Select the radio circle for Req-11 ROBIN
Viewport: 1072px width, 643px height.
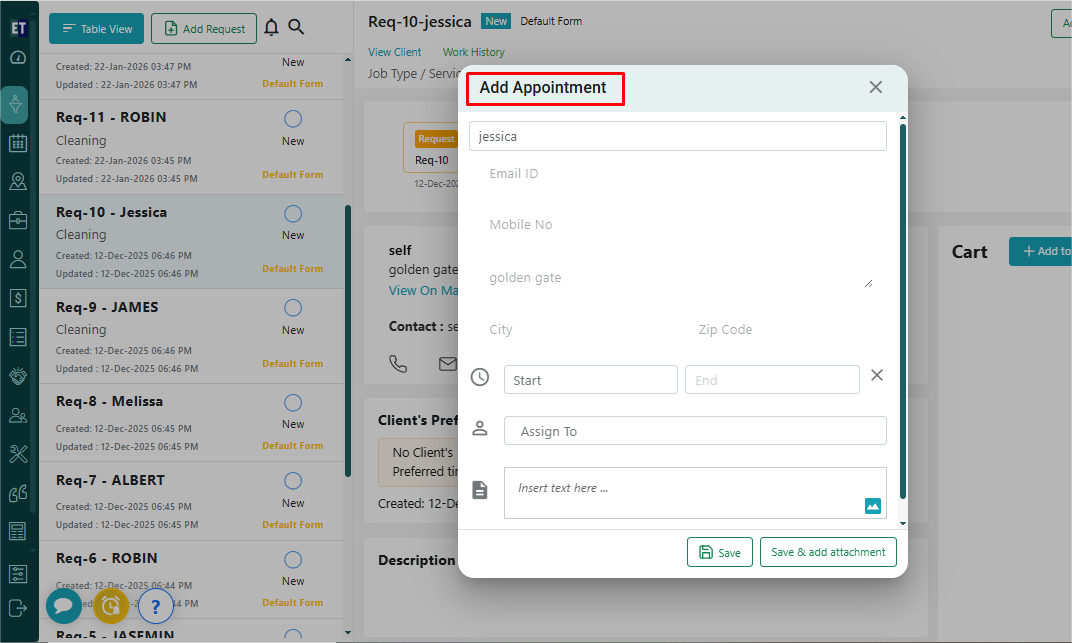(293, 119)
